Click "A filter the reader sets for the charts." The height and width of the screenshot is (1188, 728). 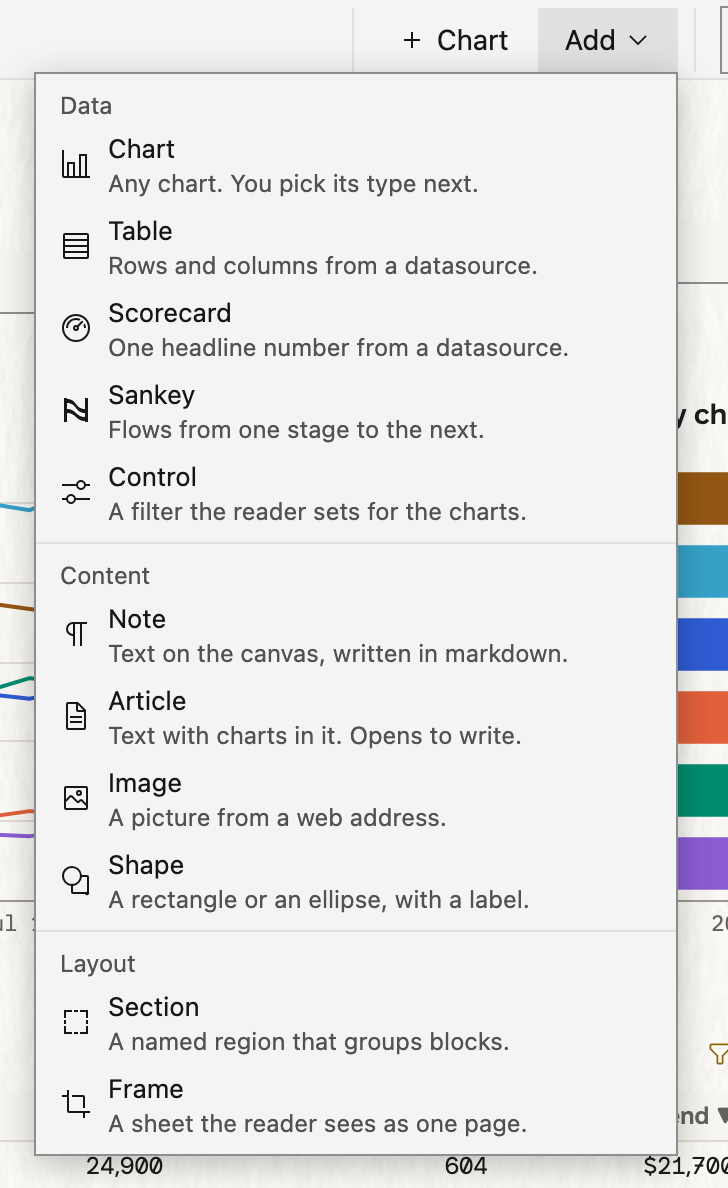pos(317,511)
